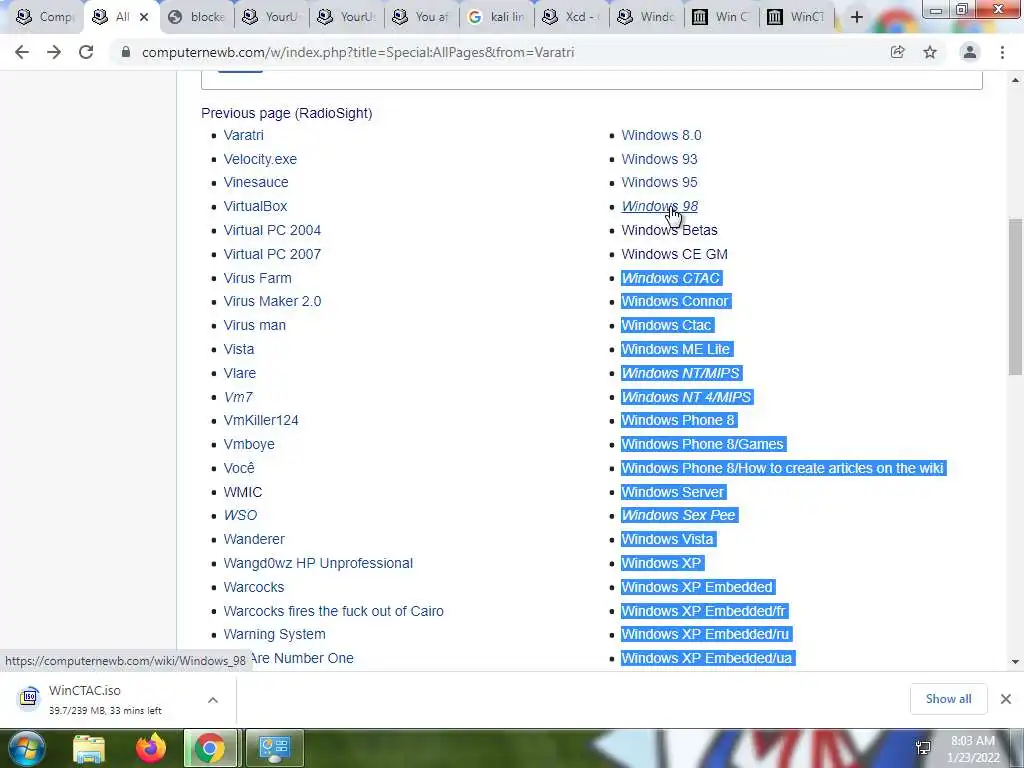
Task: Open the Varatri link
Action: [244, 135]
